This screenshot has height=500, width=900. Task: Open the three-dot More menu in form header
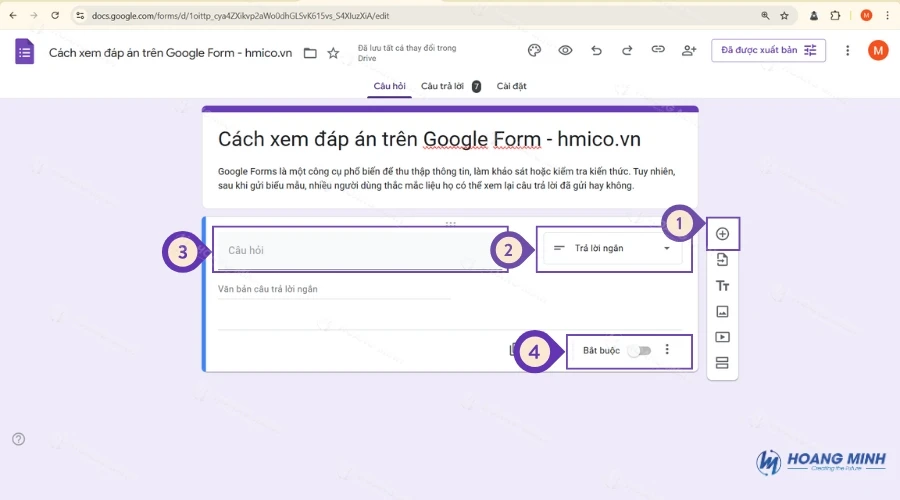847,51
